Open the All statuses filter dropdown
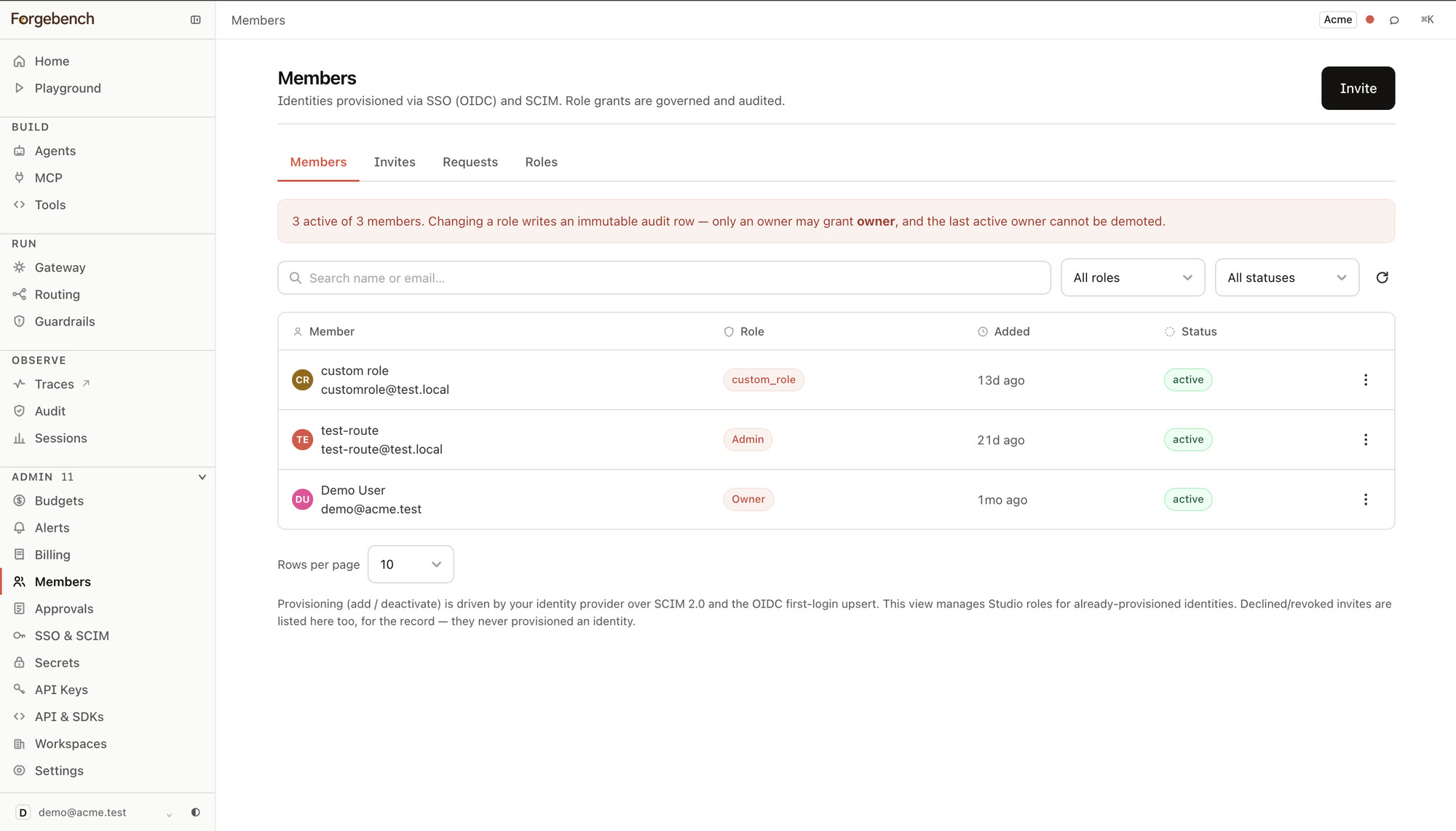This screenshot has width=1456, height=831. [x=1286, y=277]
